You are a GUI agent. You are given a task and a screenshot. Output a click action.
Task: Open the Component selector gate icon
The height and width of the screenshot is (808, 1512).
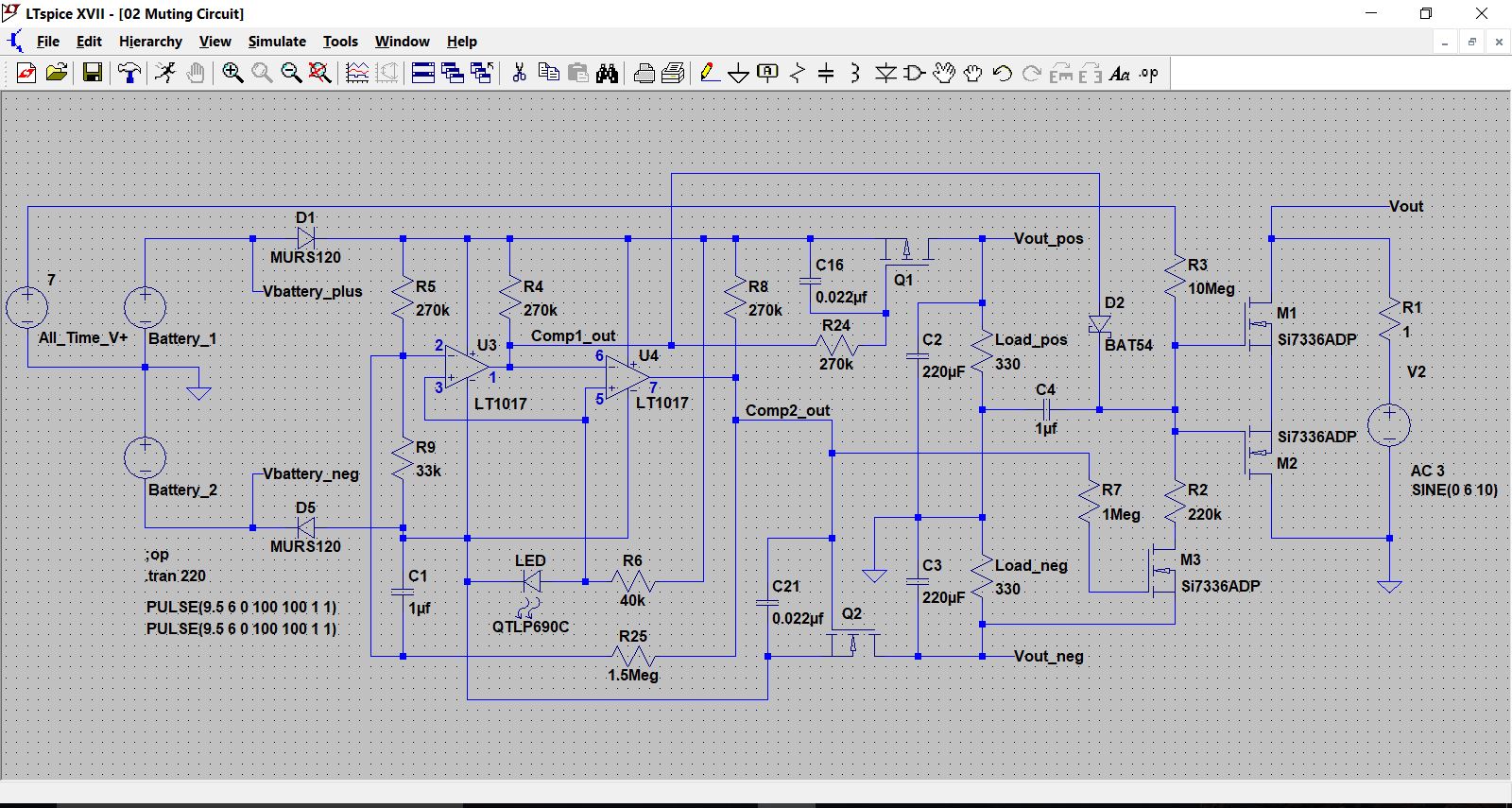pyautogui.click(x=915, y=73)
